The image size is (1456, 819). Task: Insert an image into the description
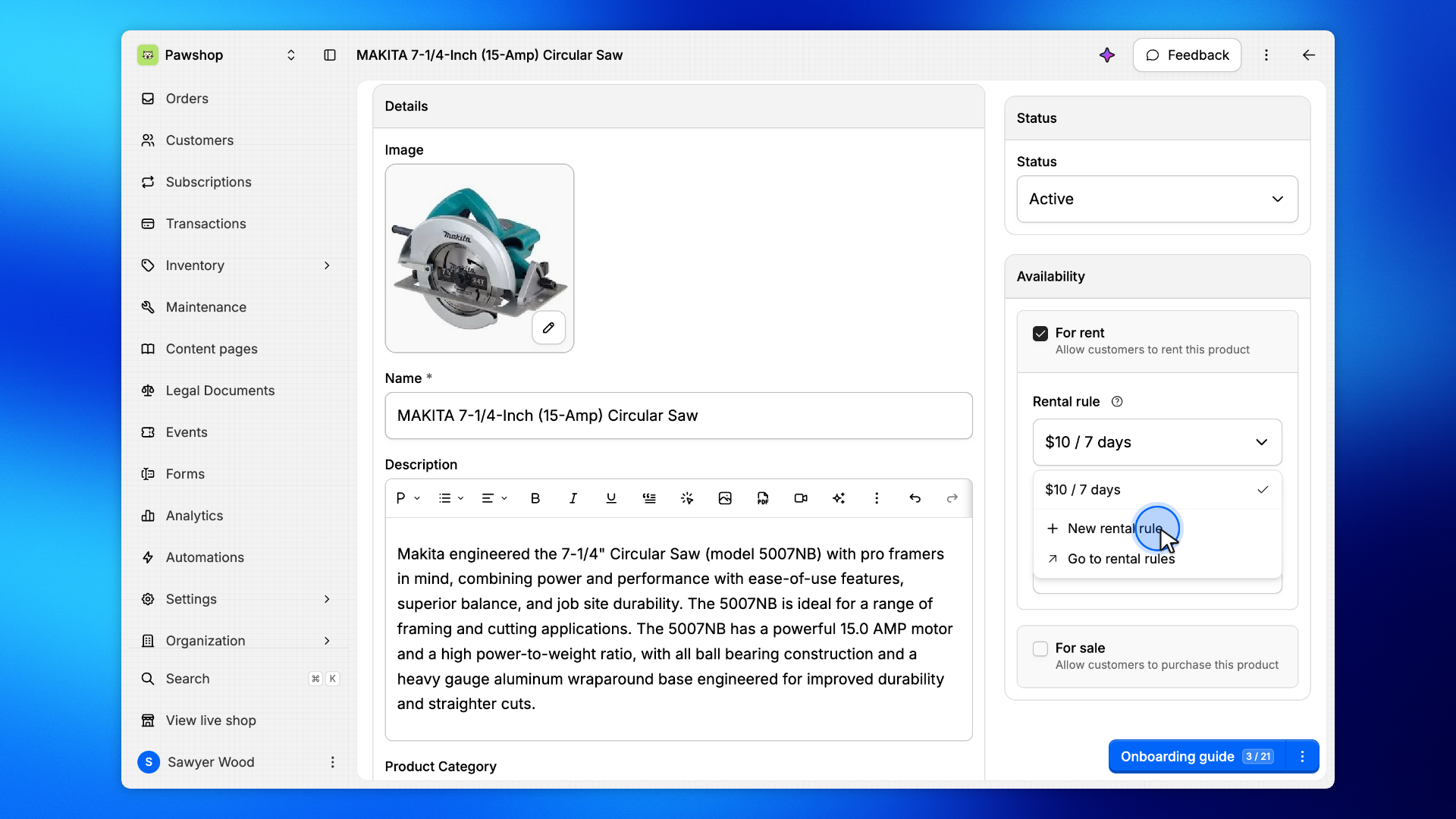[x=725, y=498]
